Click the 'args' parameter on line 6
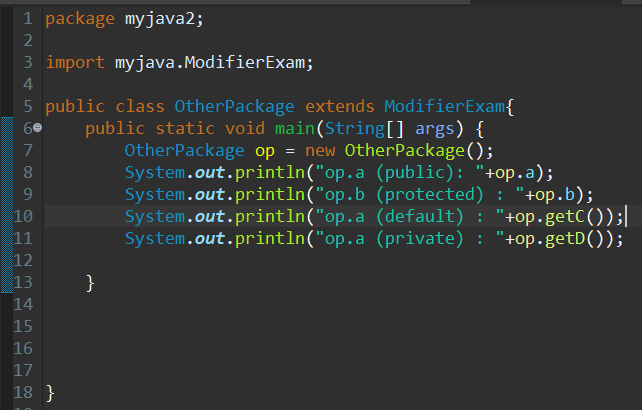This screenshot has width=642, height=410. tap(434, 129)
